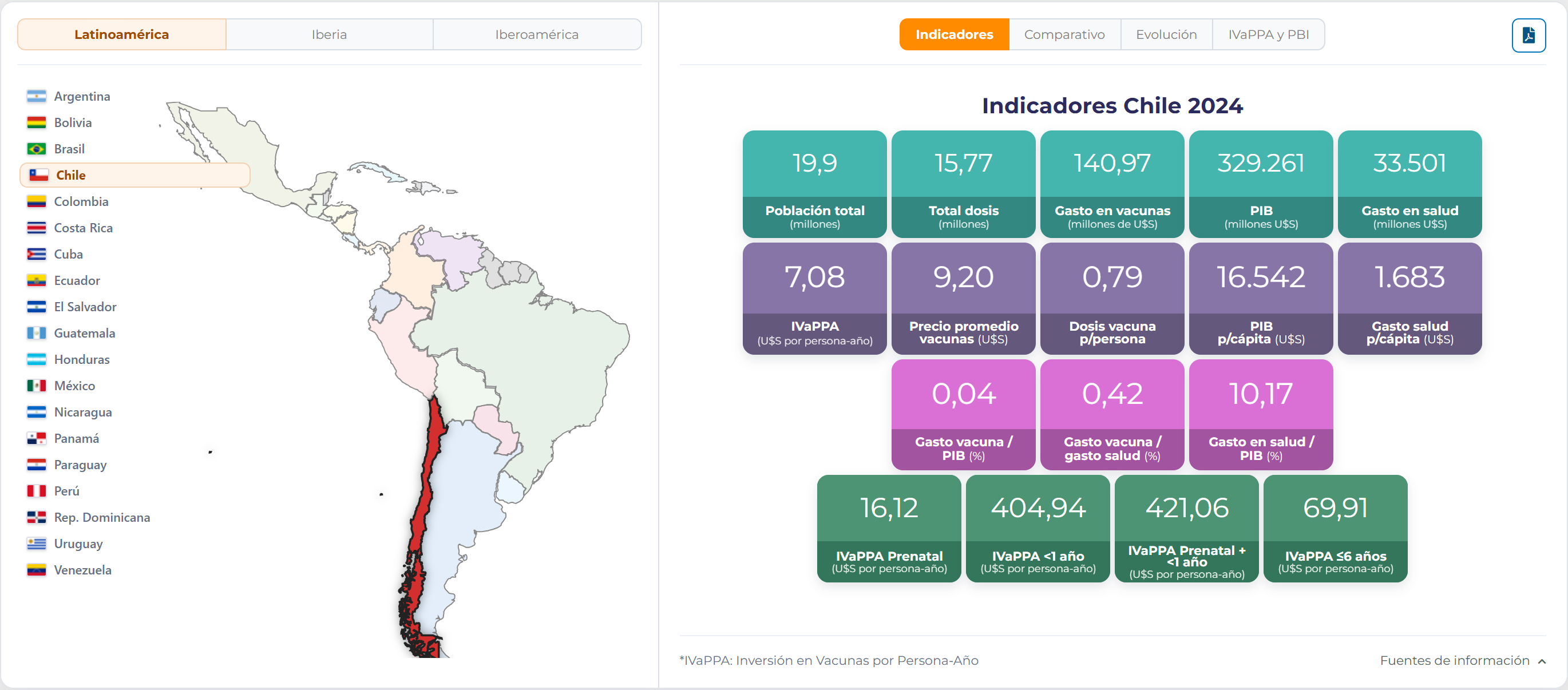
Task: Click the IVaPPA 7,08 indicator card
Action: [814, 299]
